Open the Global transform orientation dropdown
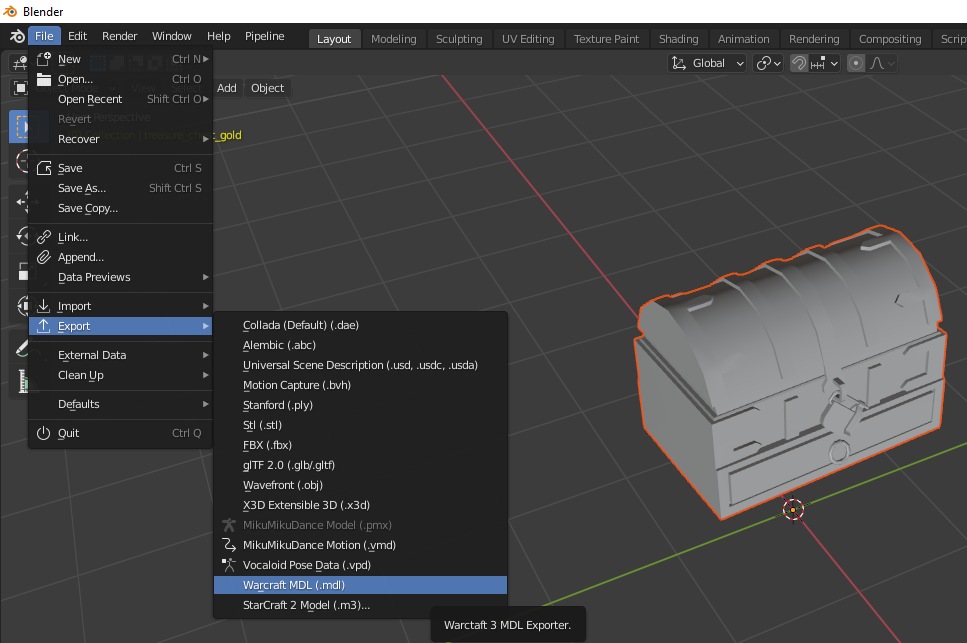The height and width of the screenshot is (643, 967). (x=708, y=63)
